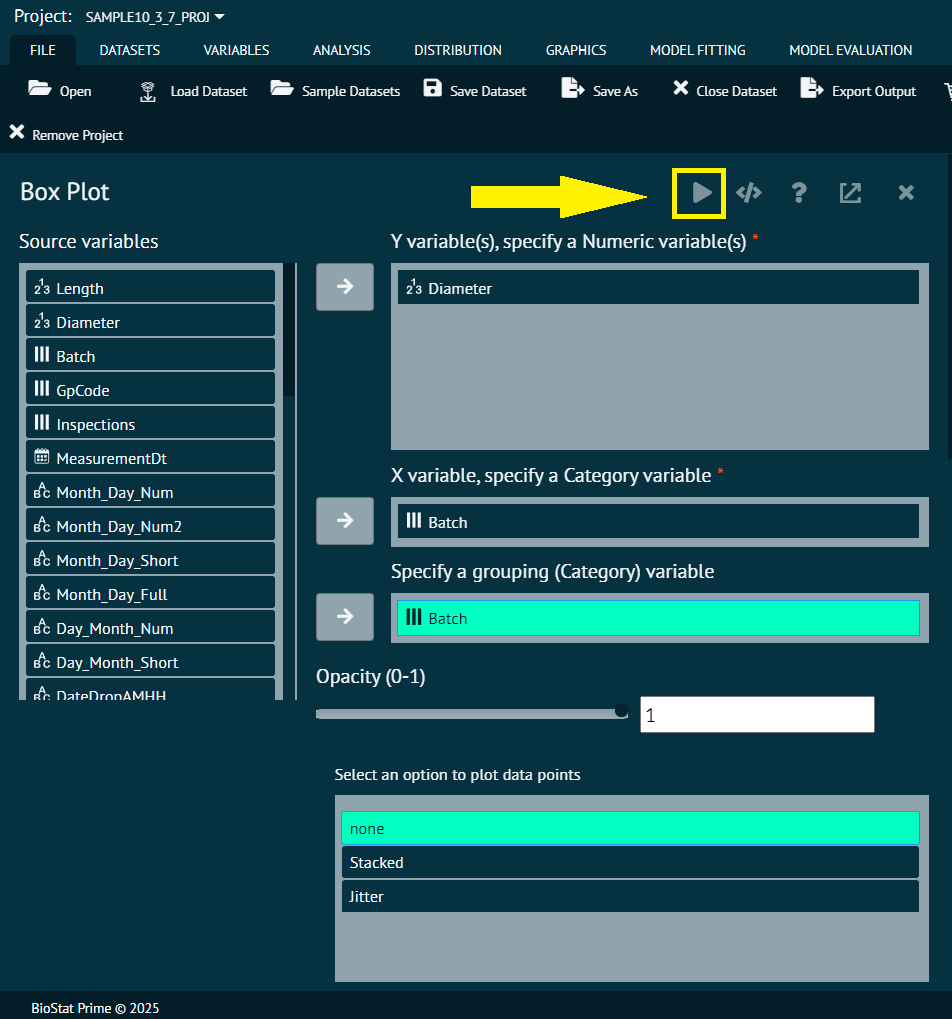Viewport: 952px width, 1019px height.
Task: Choose 'none' for plotting data points
Action: pyautogui.click(x=629, y=828)
